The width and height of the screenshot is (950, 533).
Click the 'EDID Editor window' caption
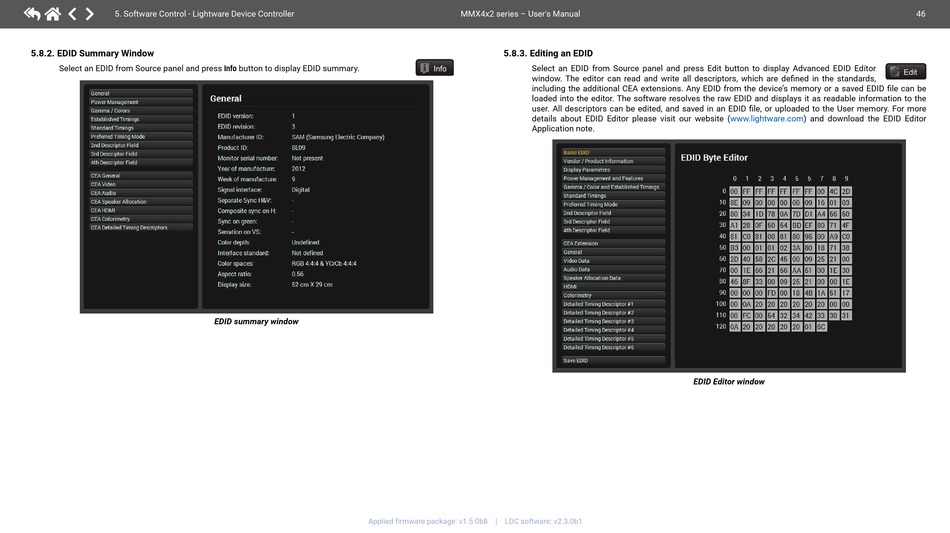(x=729, y=382)
